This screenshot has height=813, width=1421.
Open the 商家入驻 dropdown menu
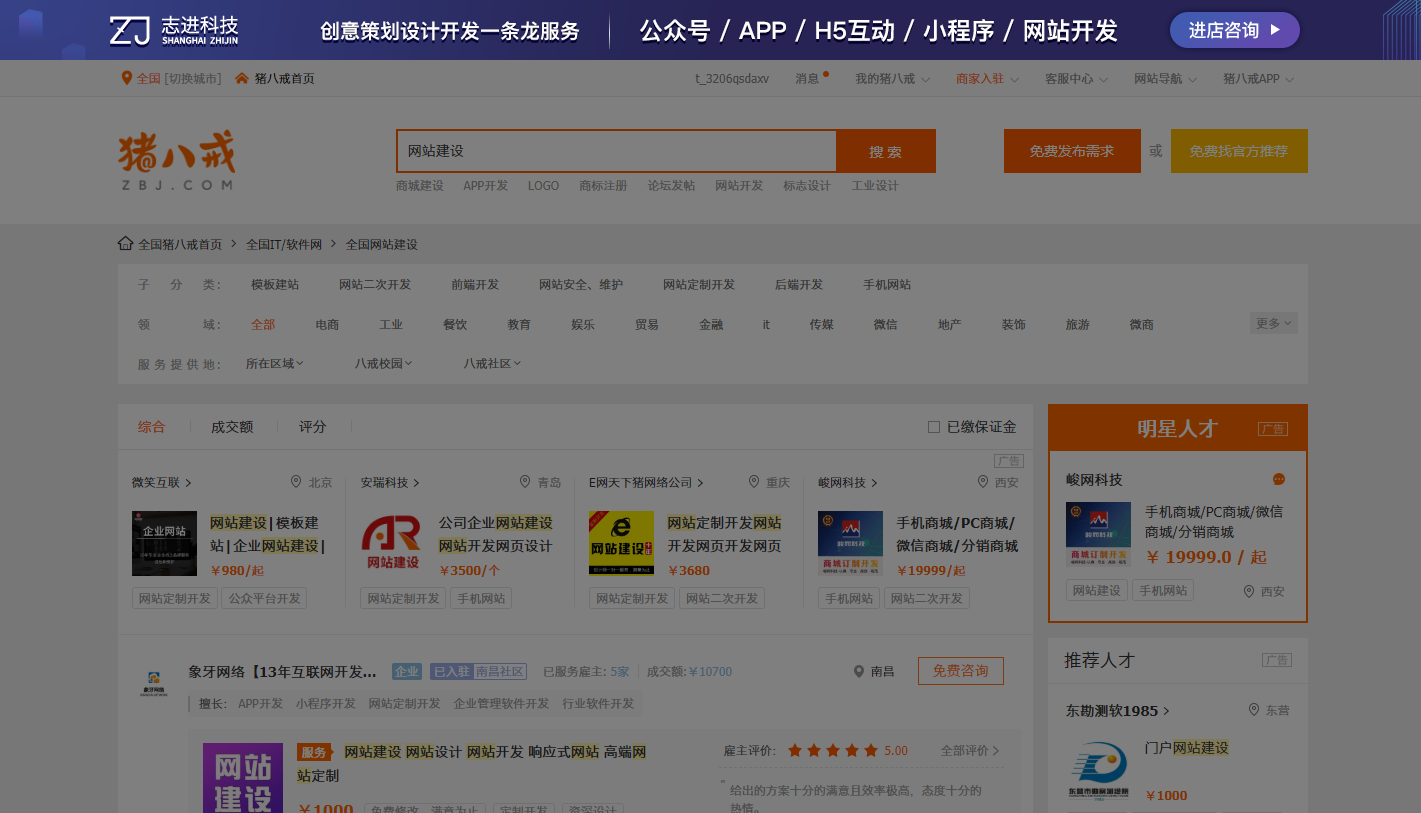click(987, 78)
